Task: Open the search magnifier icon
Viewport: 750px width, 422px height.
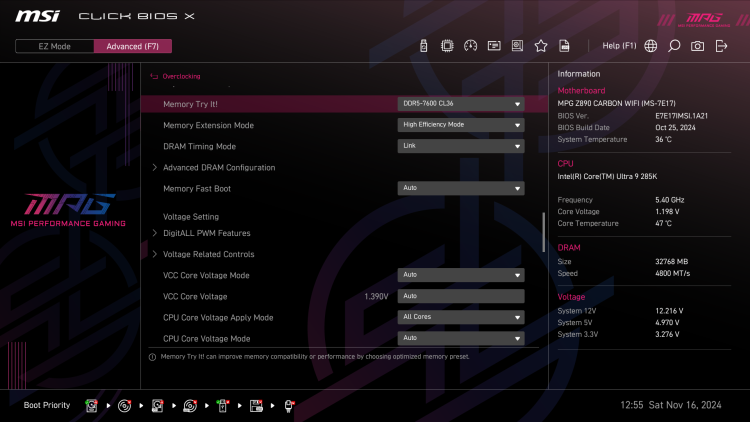Action: pyautogui.click(x=674, y=46)
